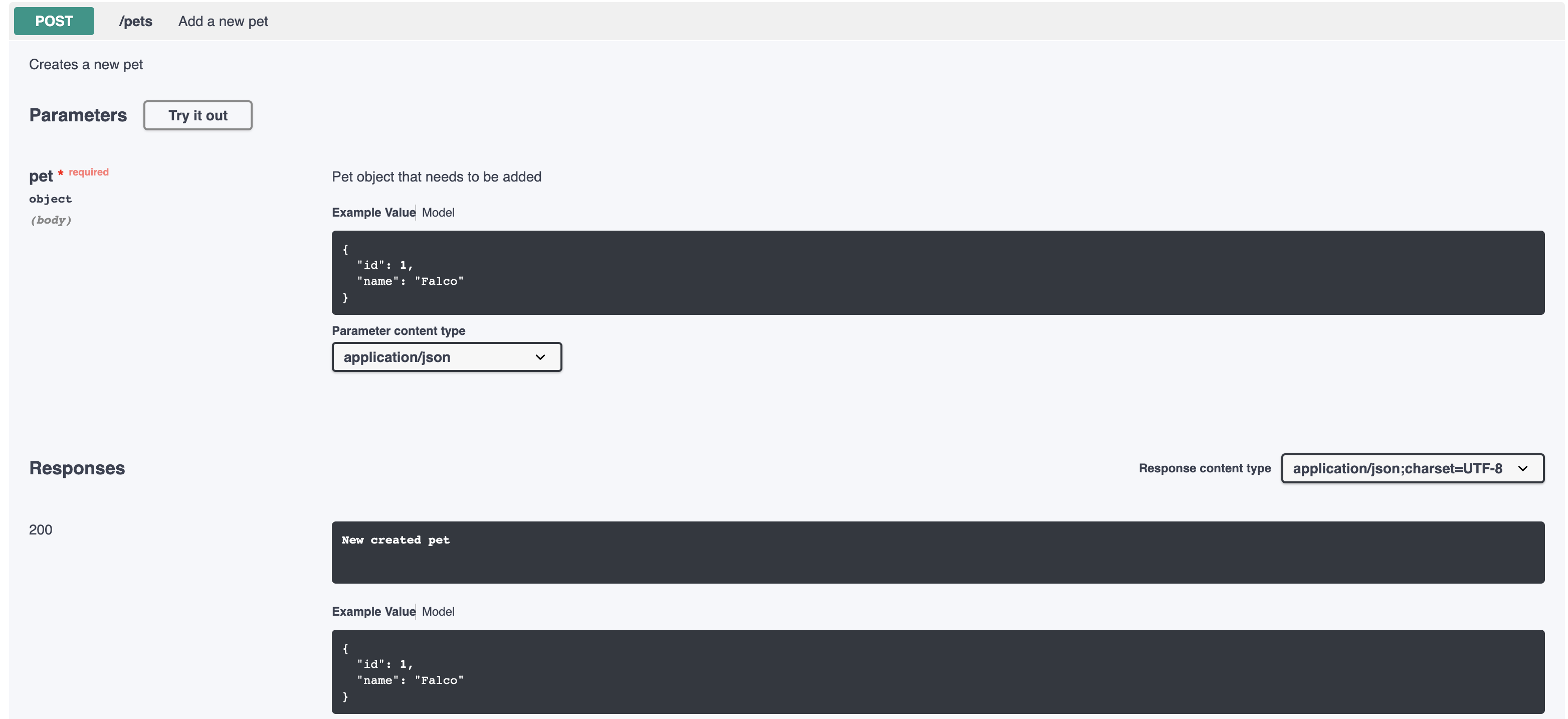The height and width of the screenshot is (719, 1568).
Task: Click the Responses section heading
Action: 77,468
